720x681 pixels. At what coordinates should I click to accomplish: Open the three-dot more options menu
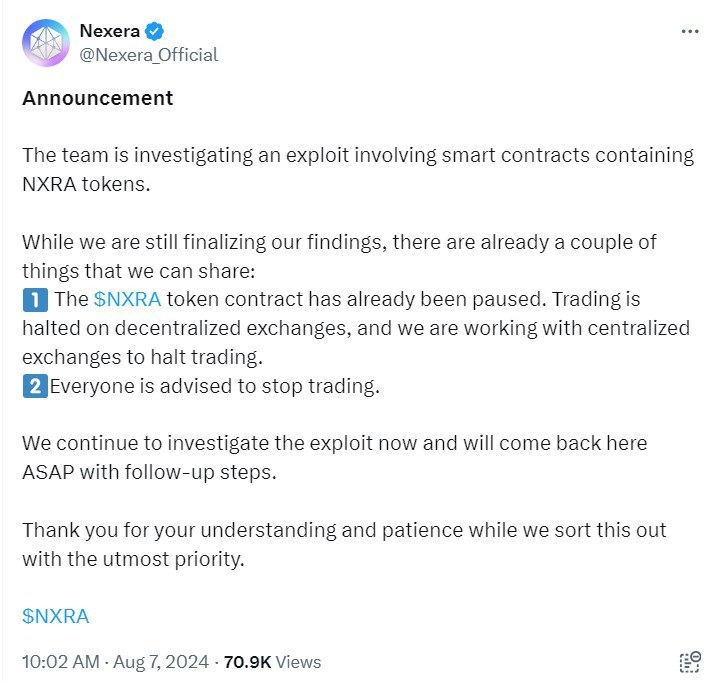point(690,31)
